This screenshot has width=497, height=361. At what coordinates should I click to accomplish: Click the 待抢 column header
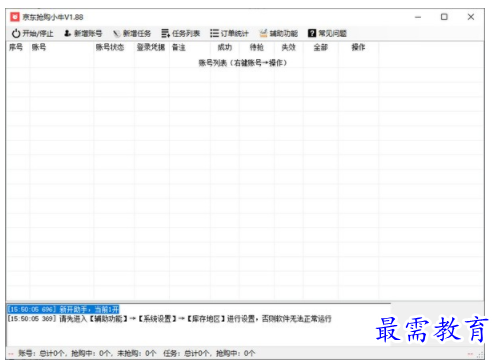click(257, 47)
